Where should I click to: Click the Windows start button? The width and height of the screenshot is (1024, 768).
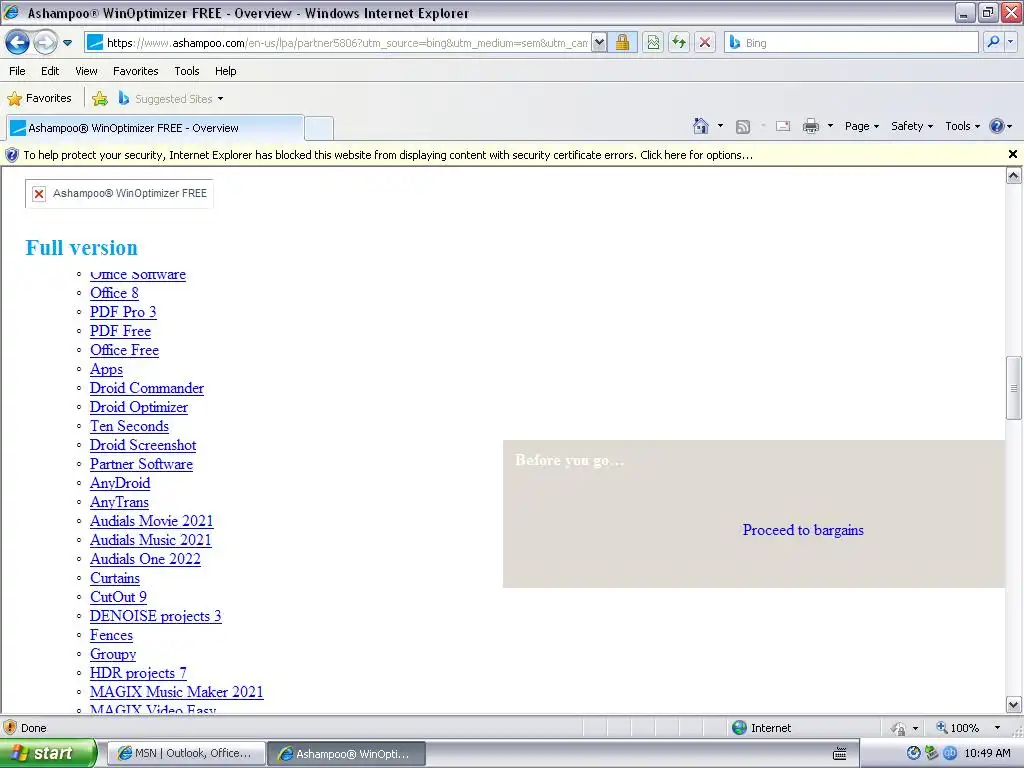click(x=48, y=753)
